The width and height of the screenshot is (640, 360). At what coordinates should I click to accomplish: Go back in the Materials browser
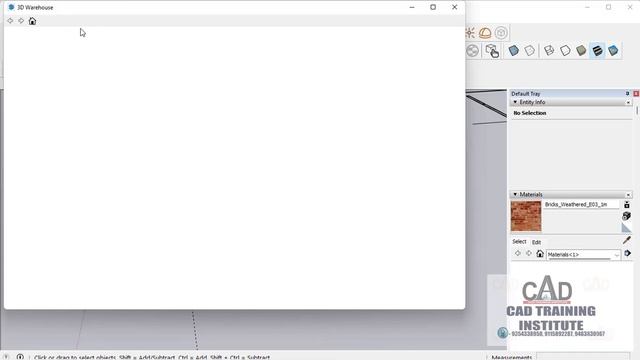tap(518, 253)
